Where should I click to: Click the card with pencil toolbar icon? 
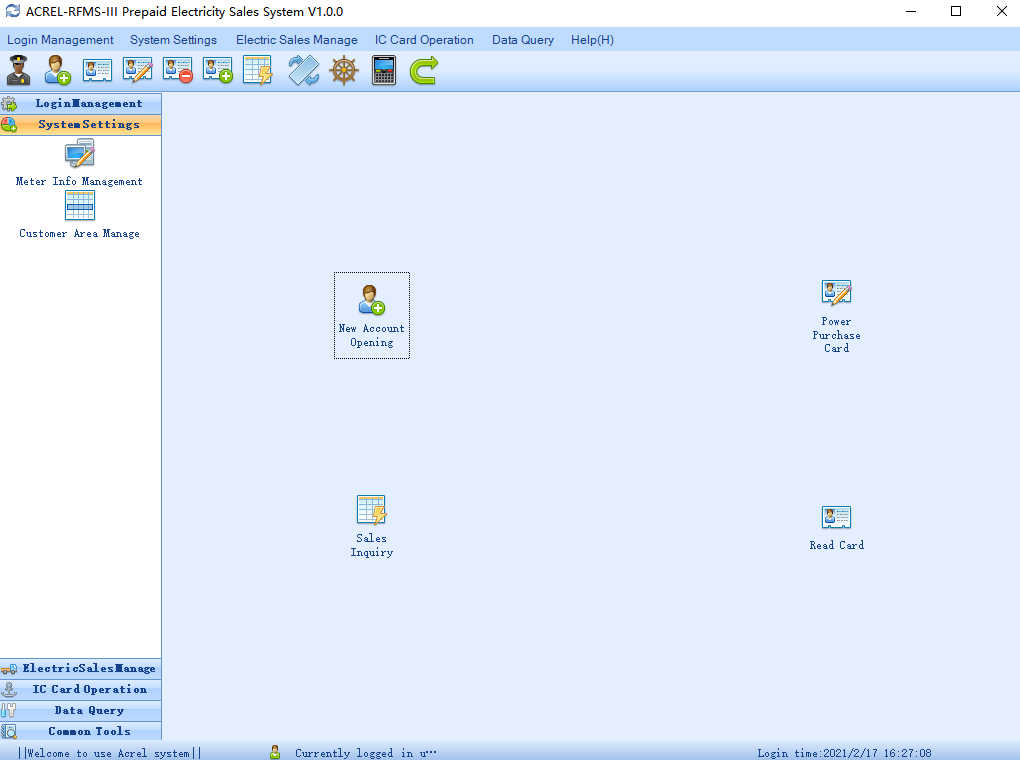pos(137,71)
